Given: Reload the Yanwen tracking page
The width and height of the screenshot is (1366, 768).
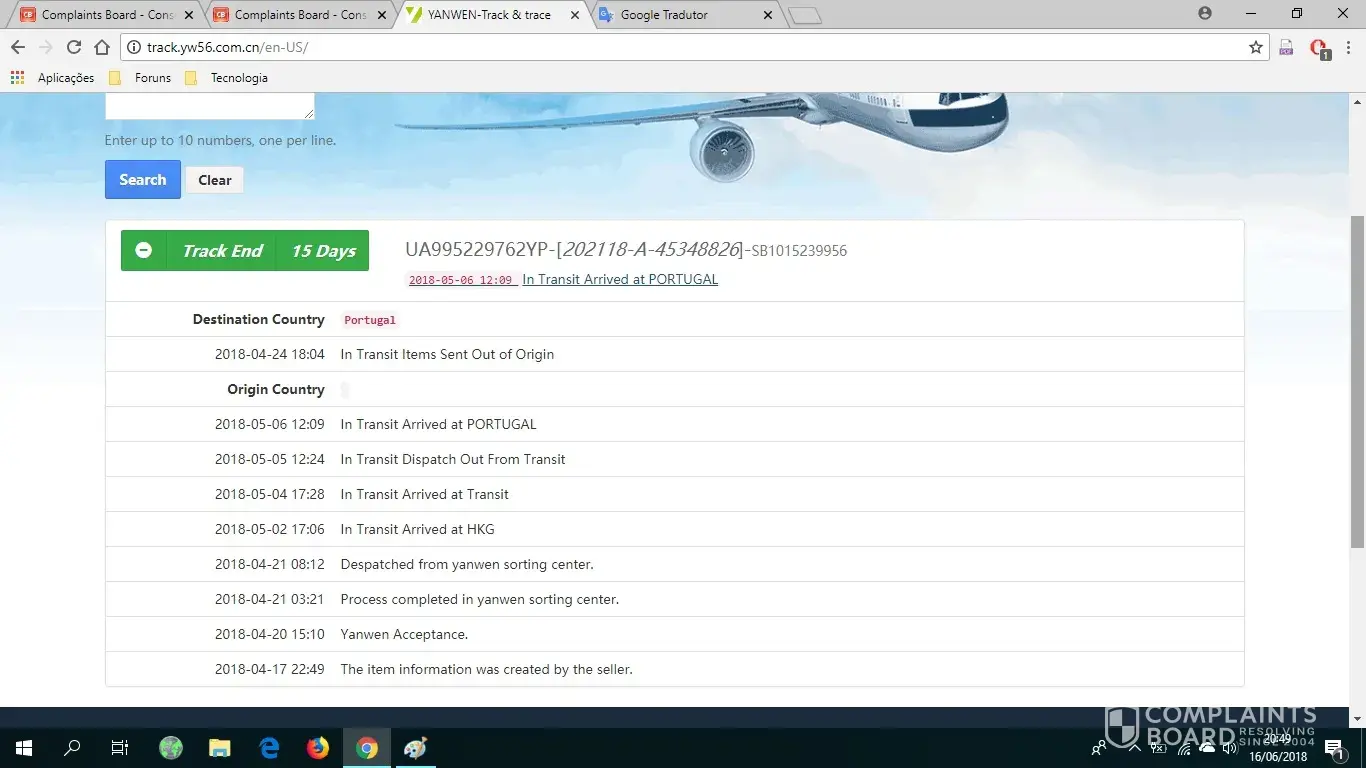Looking at the screenshot, I should click(73, 47).
